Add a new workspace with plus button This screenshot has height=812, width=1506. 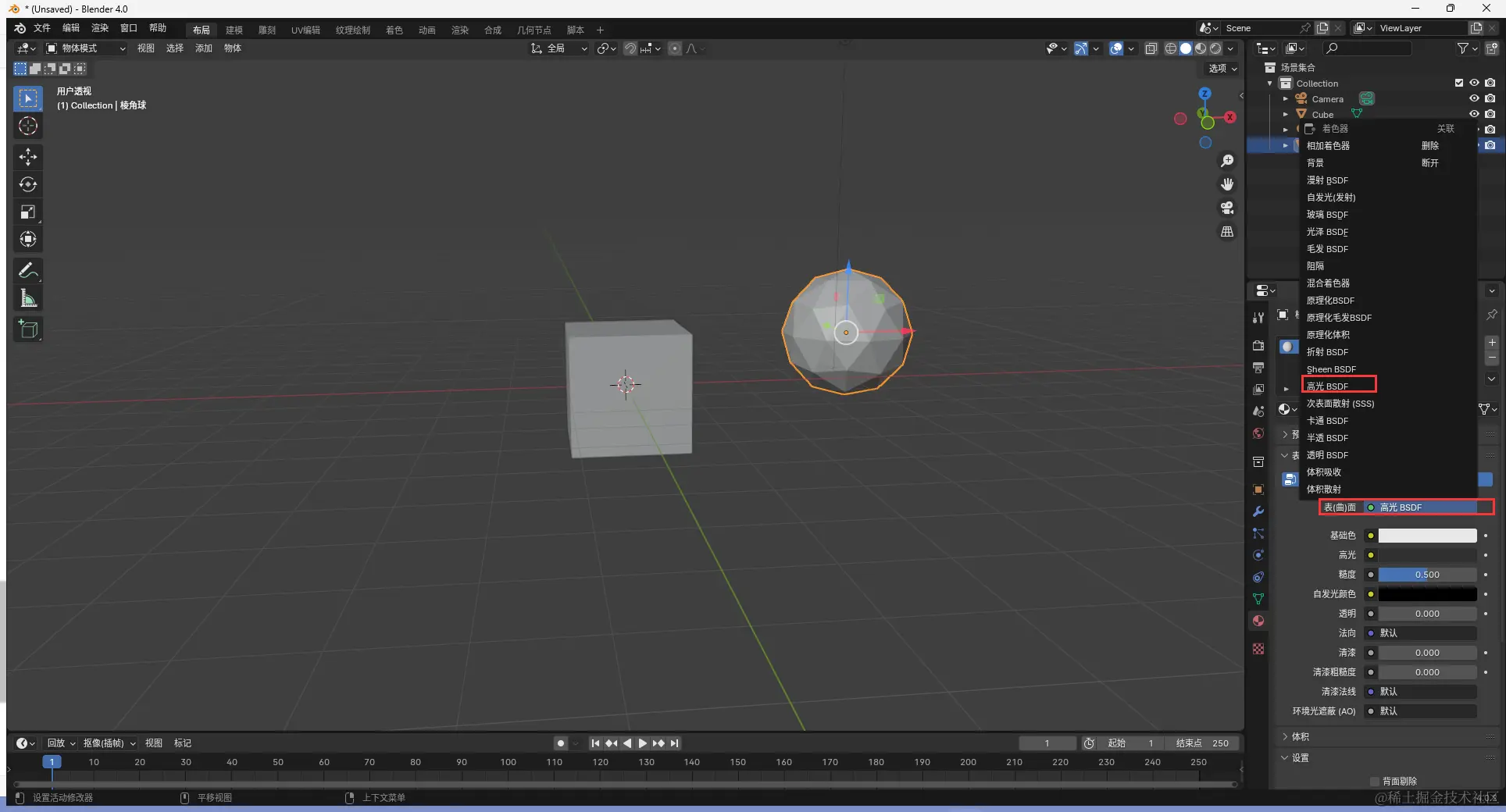tap(600, 30)
